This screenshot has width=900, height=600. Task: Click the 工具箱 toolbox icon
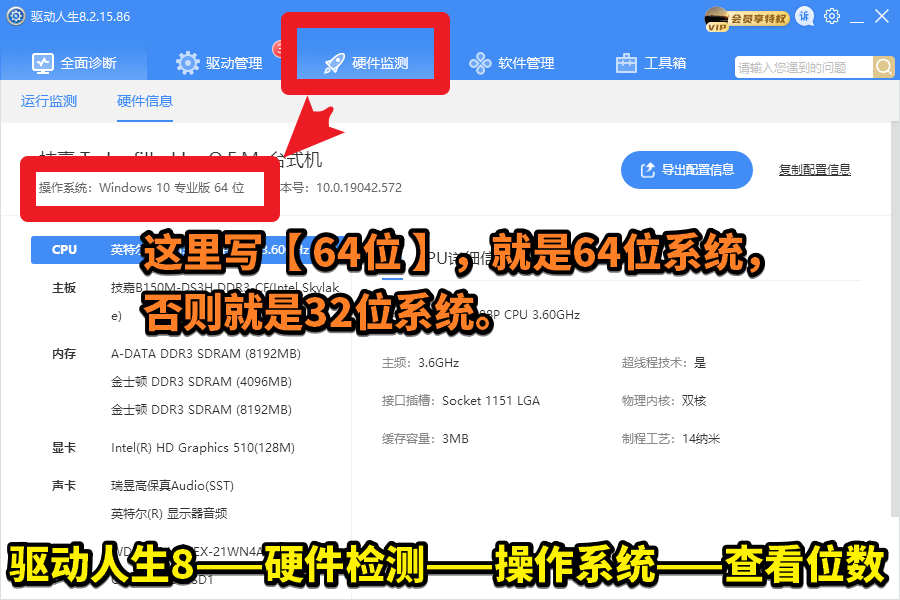626,63
